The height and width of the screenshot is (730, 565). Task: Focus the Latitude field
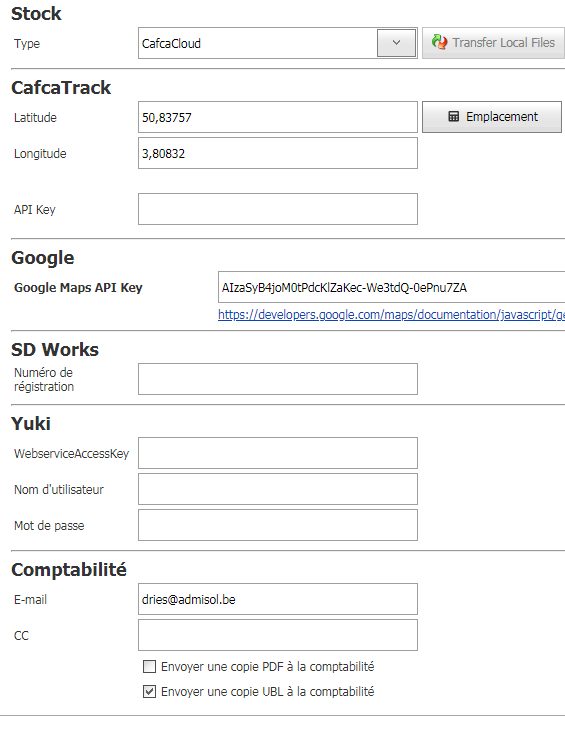[277, 117]
